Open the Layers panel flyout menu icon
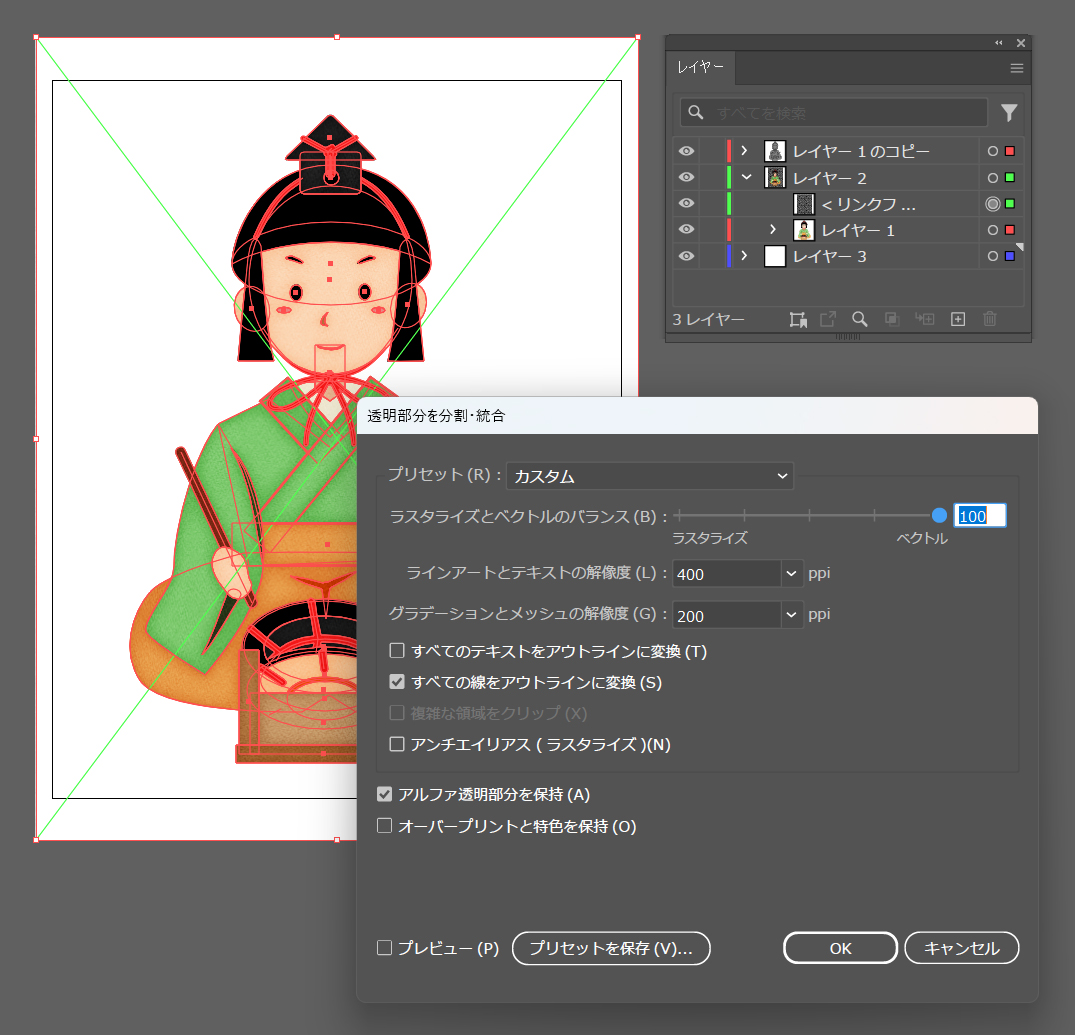 [1016, 68]
